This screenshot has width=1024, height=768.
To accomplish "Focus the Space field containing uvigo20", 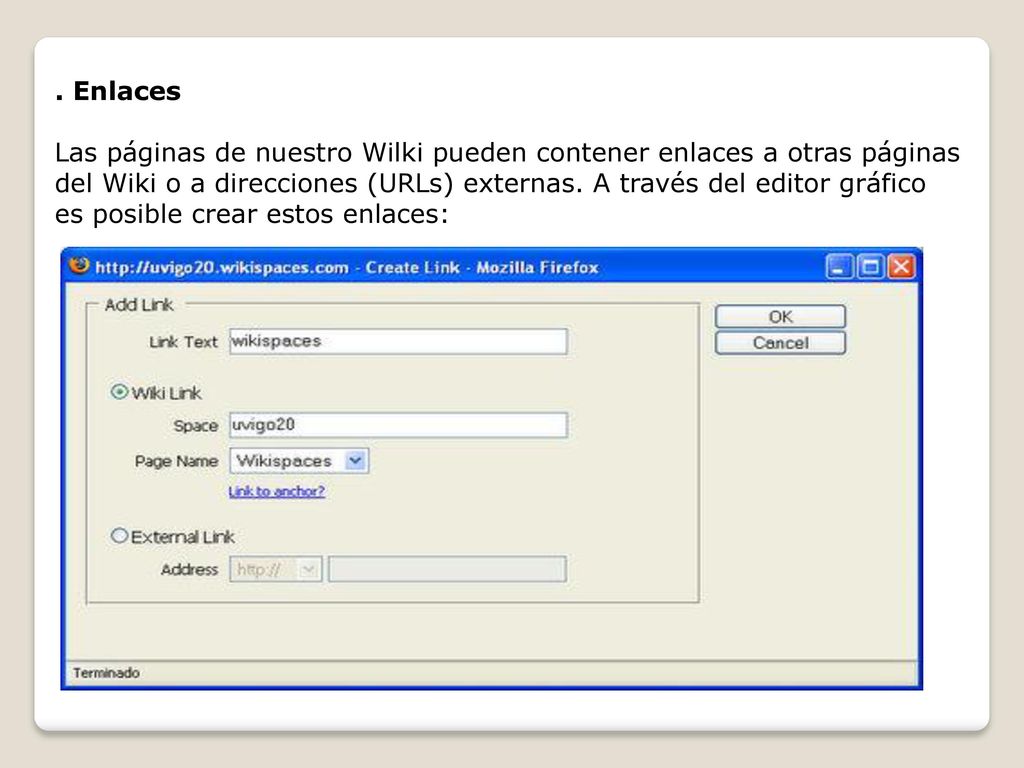I will coord(398,425).
